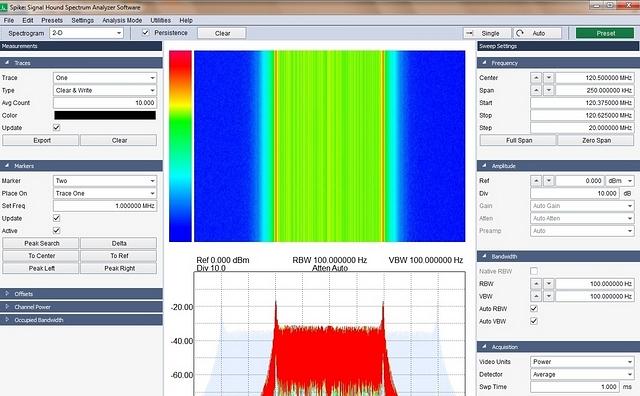Lower RBW using down arrow stepper

pos(549,283)
